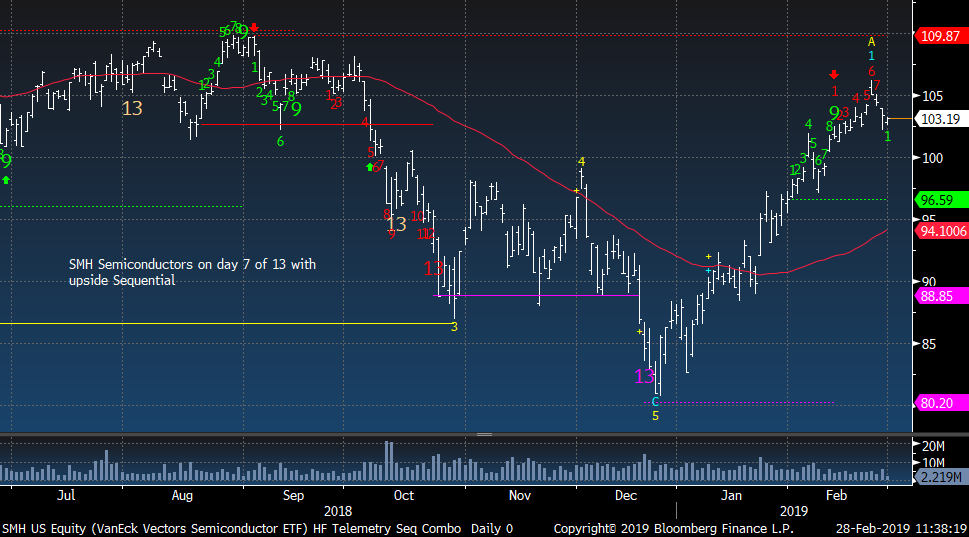Click the magenta 13 countdown at December low
The width and height of the screenshot is (969, 537).
click(644, 376)
